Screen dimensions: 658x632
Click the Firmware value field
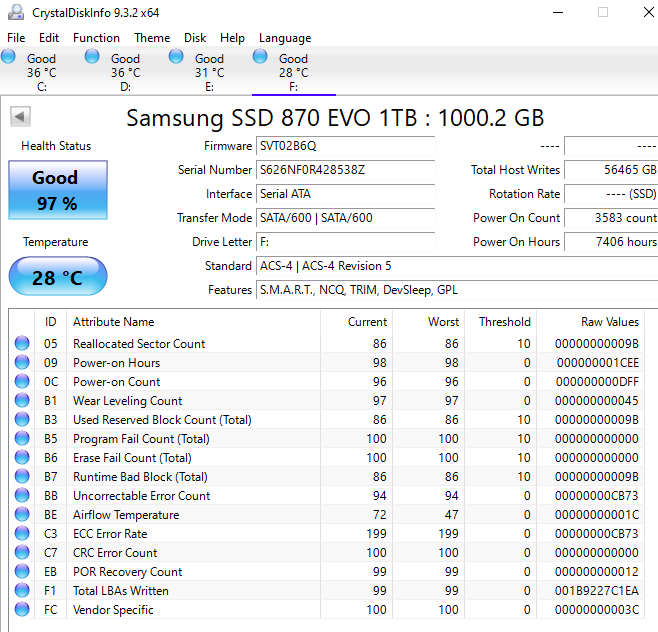(345, 146)
